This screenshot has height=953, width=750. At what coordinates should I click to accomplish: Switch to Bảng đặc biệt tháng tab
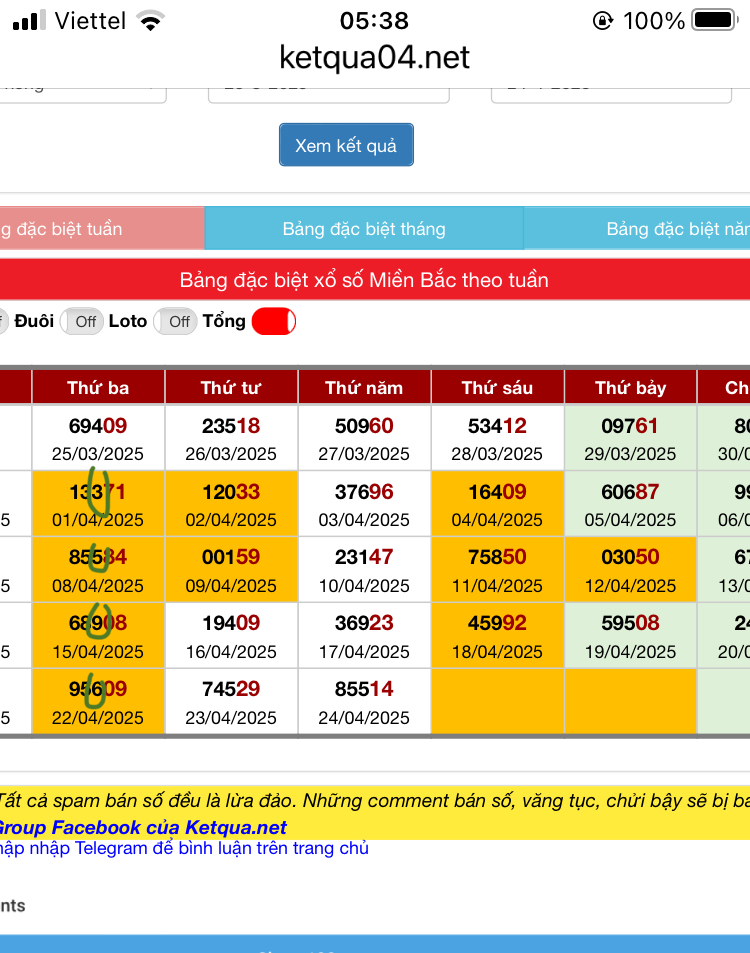pos(364,229)
